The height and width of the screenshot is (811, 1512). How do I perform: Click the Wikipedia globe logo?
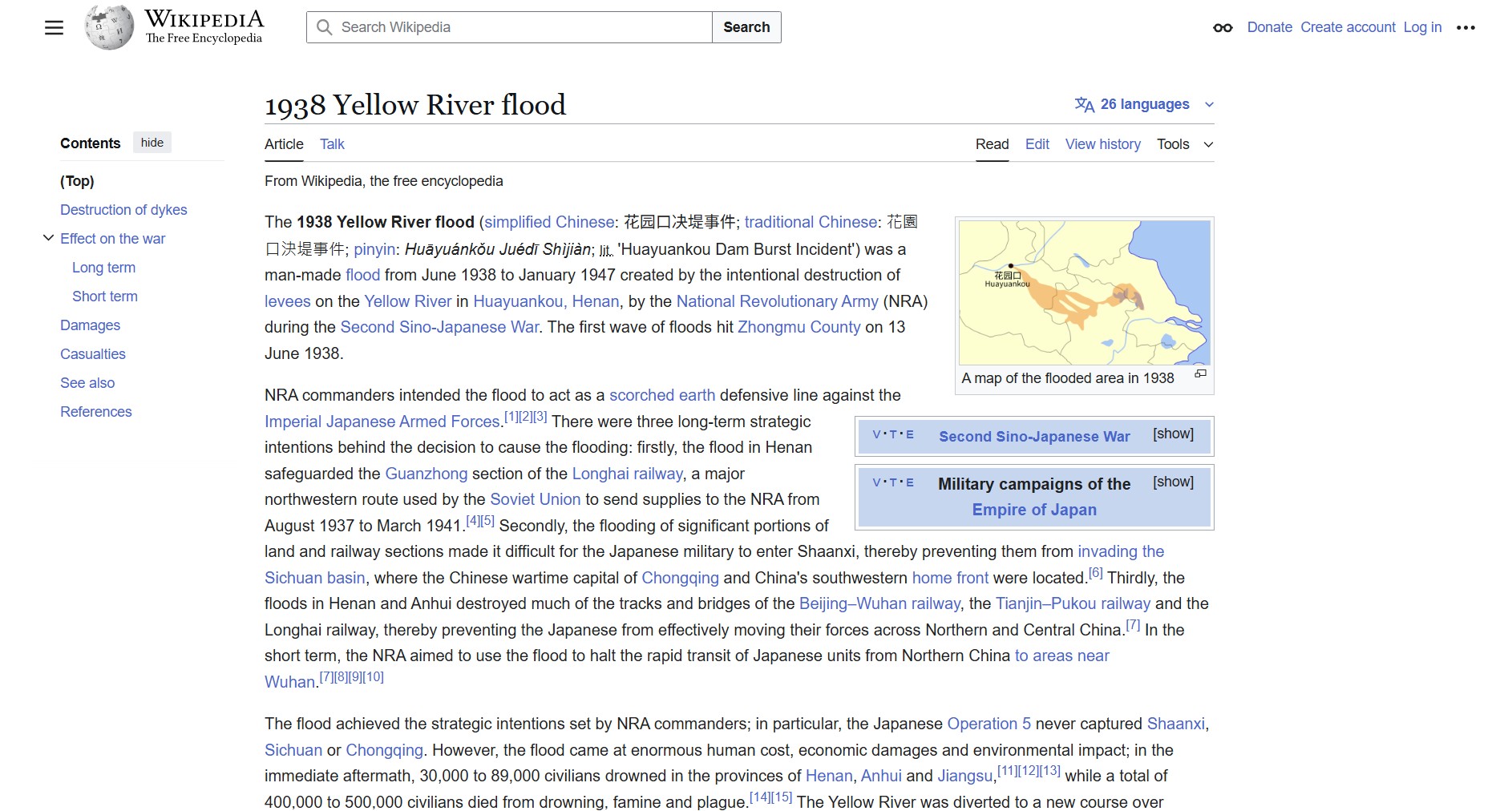pos(109,27)
